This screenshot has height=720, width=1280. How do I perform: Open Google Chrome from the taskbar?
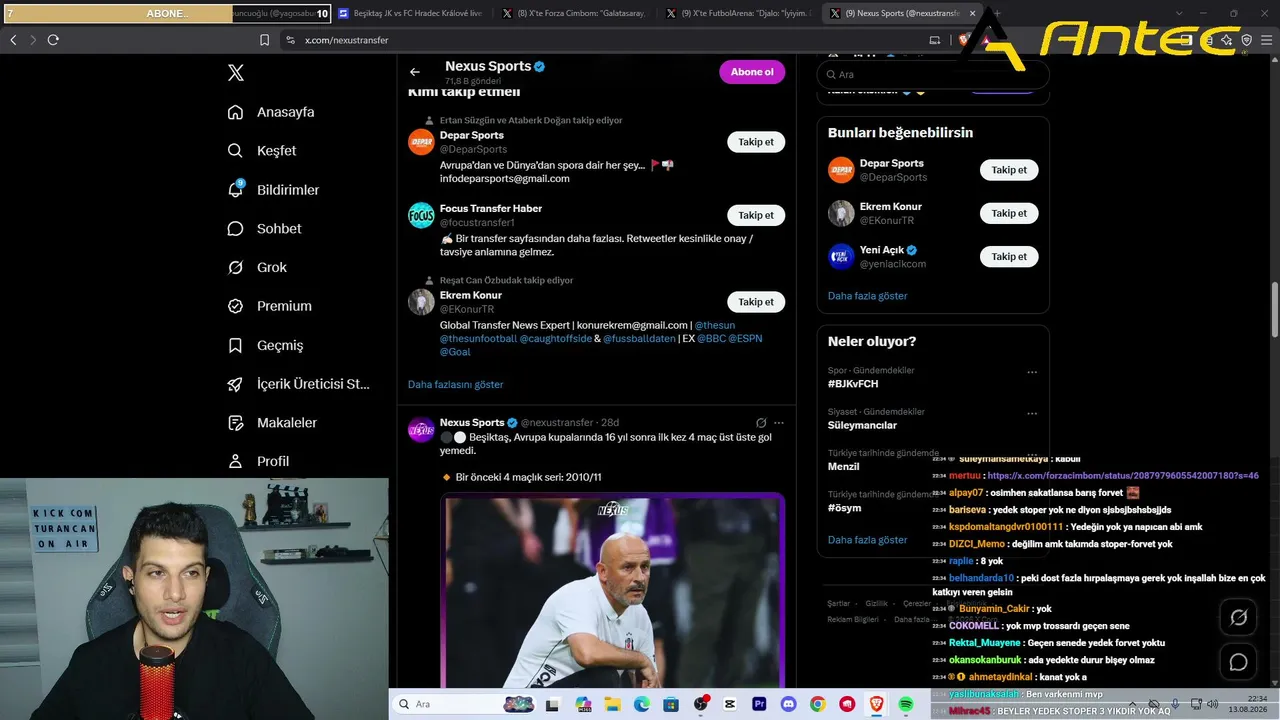click(x=818, y=704)
